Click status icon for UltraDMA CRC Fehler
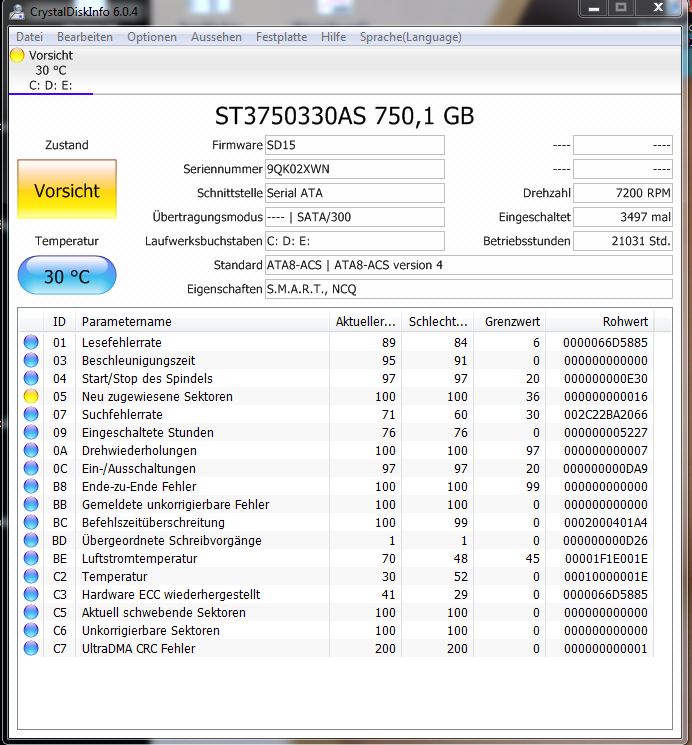The image size is (692, 745). pos(31,649)
